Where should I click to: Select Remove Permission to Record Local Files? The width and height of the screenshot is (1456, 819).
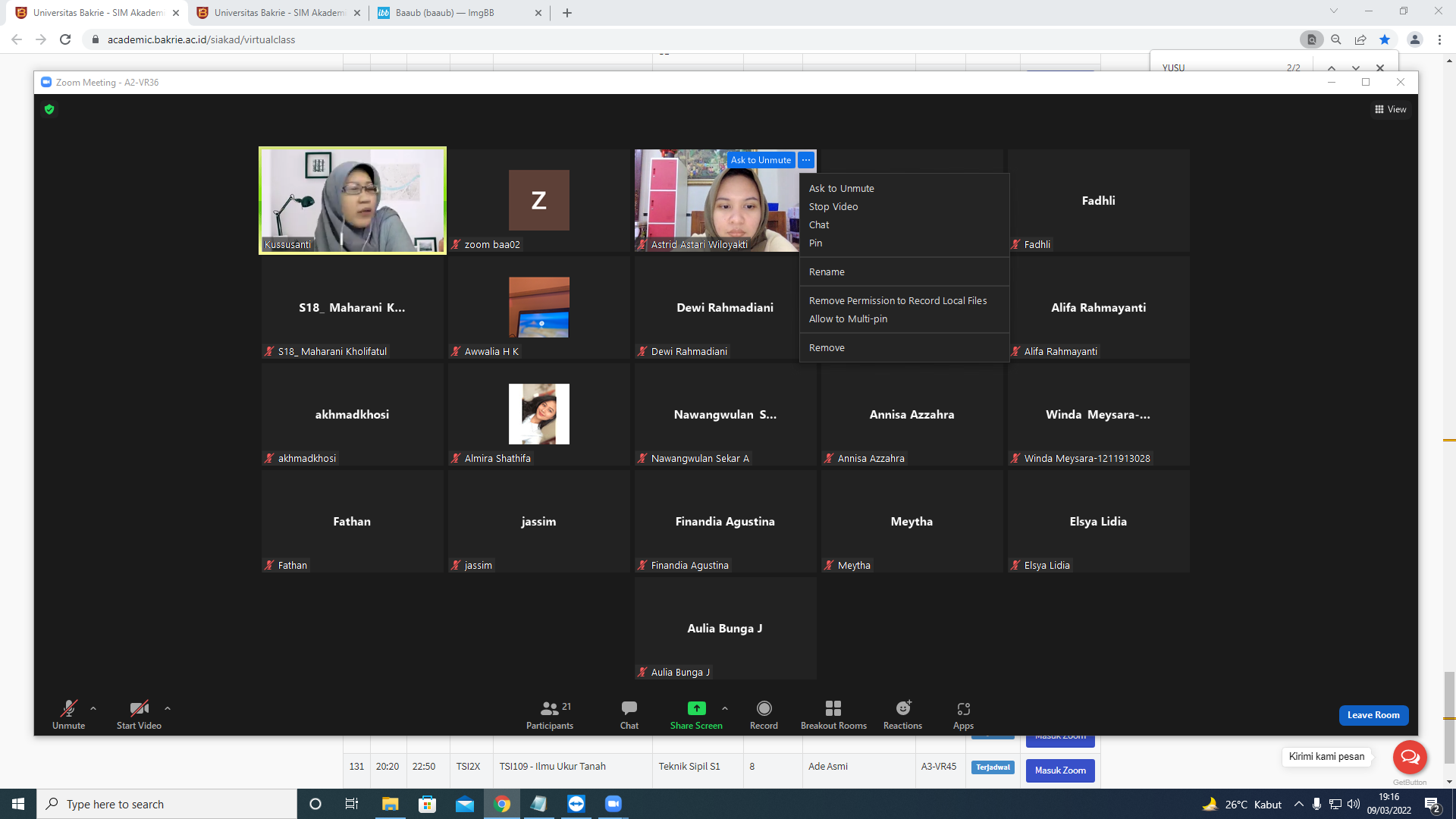(x=904, y=300)
